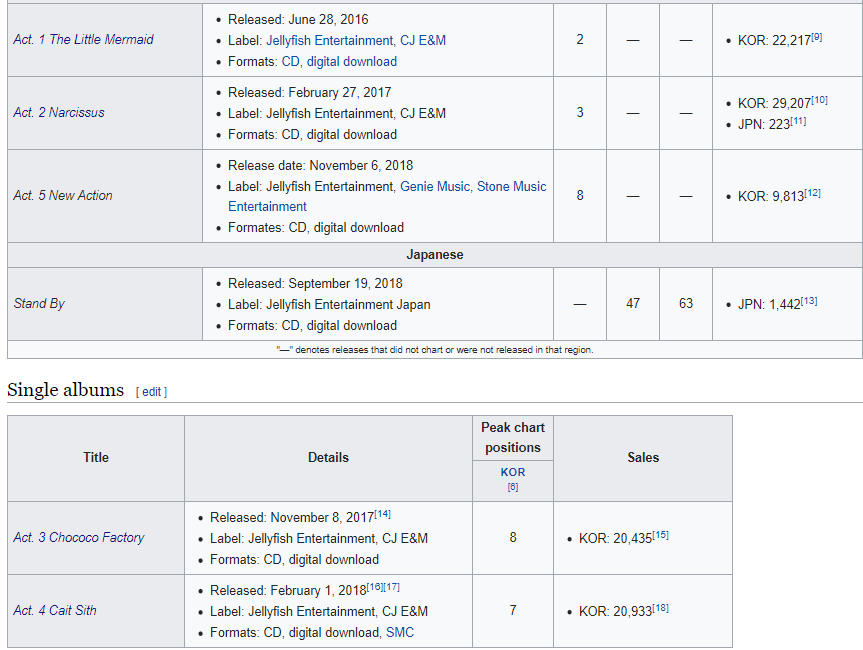This screenshot has width=863, height=650.
Task: Click the 'Label: Jellyfish Entertainment Japan' text
Action: click(x=329, y=305)
